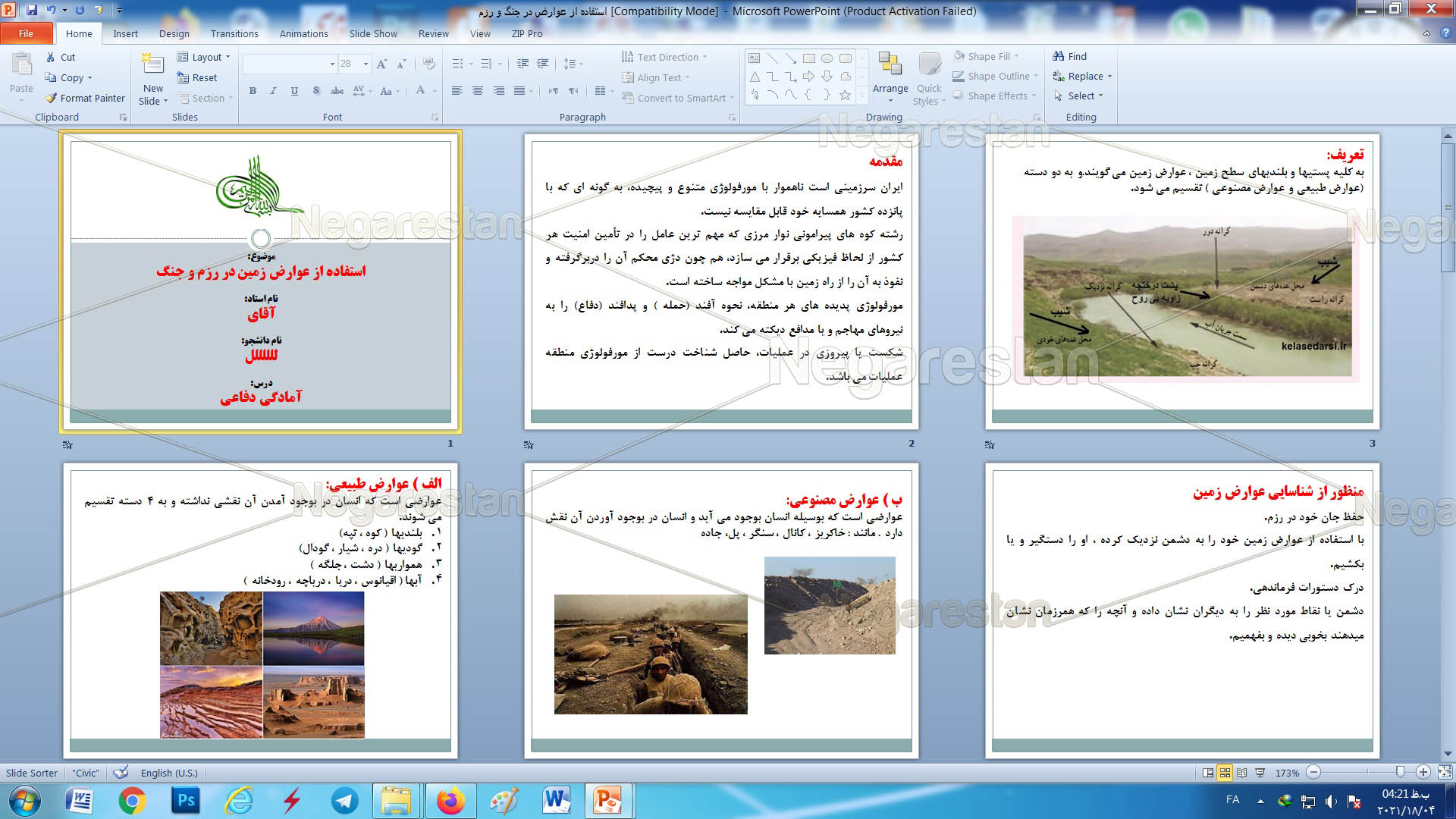1456x819 pixels.
Task: Switch to Reading View icon in status bar
Action: click(x=1241, y=773)
